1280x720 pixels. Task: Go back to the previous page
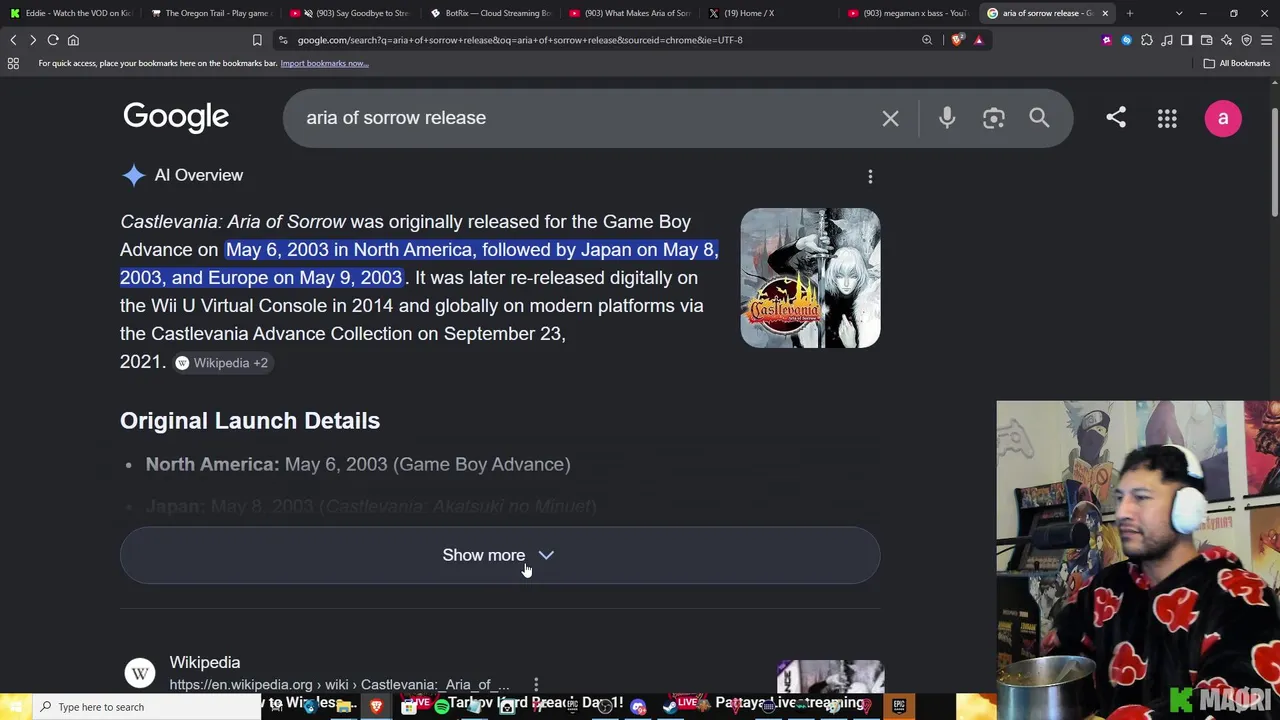click(x=13, y=40)
